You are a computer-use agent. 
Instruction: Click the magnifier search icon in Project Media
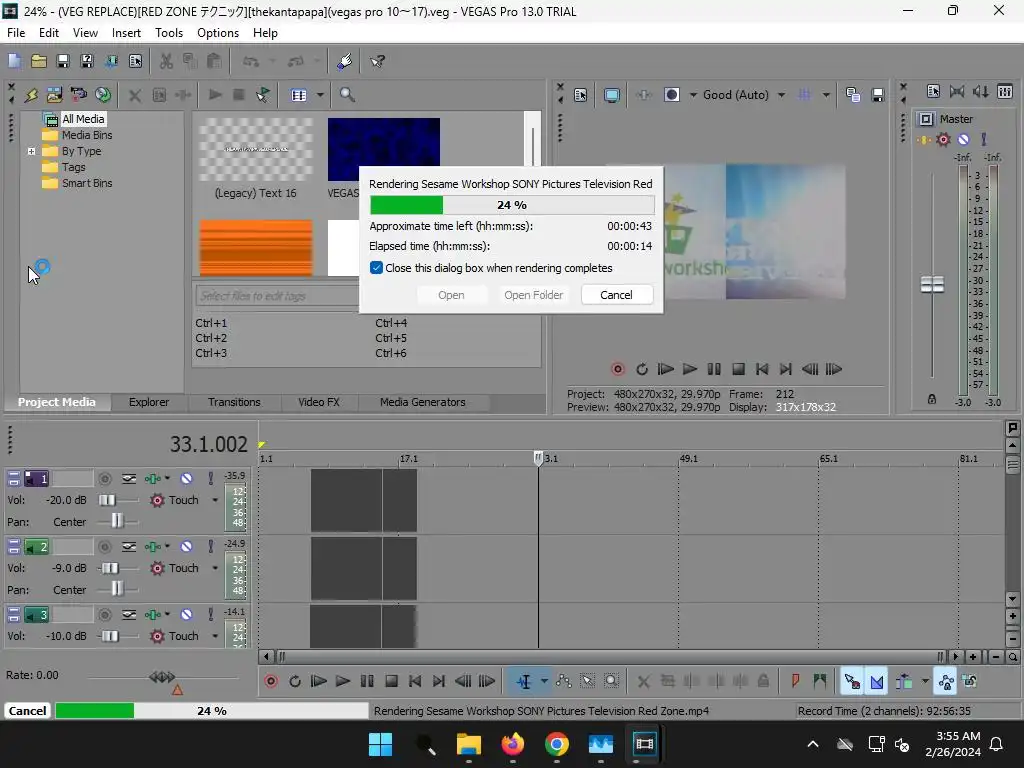coord(347,95)
